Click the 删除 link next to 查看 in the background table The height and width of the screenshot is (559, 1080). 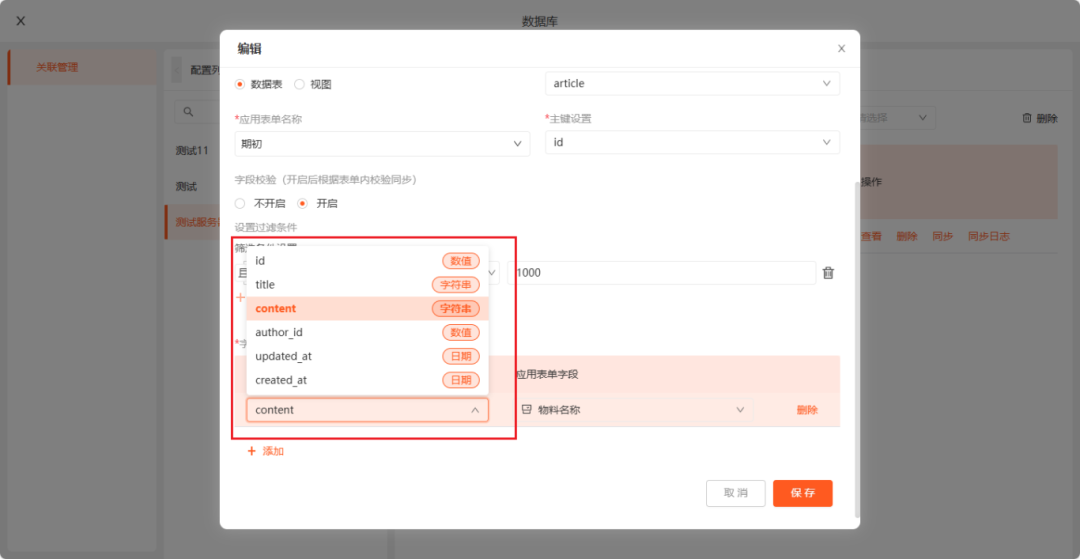(x=906, y=236)
